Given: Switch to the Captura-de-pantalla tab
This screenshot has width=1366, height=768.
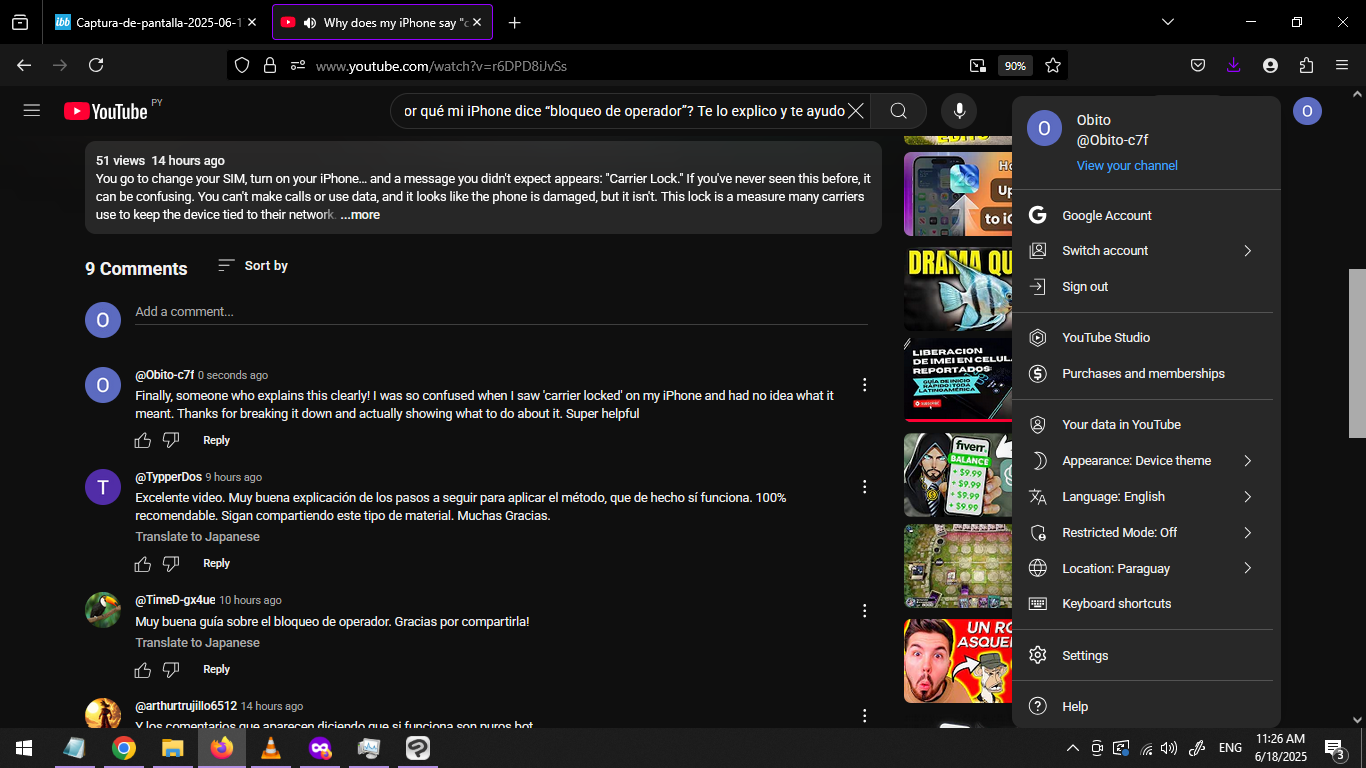Looking at the screenshot, I should tap(157, 22).
